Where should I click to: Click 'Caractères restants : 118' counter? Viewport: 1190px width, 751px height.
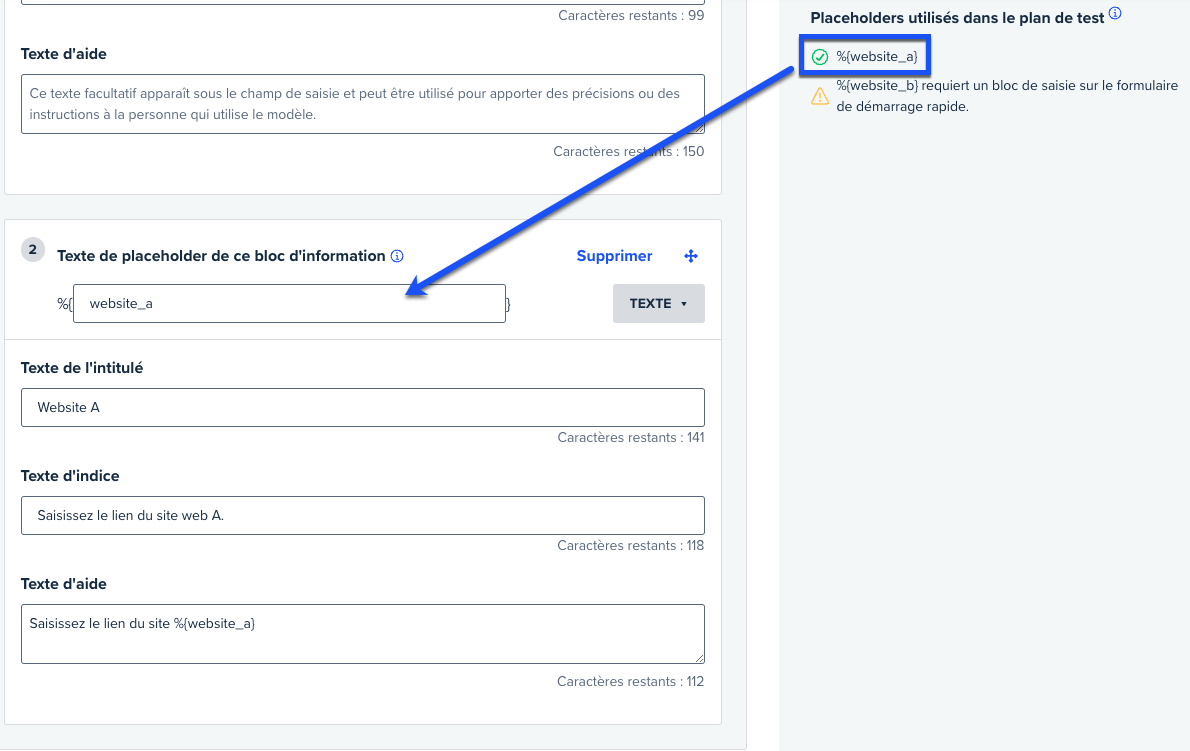click(x=631, y=545)
